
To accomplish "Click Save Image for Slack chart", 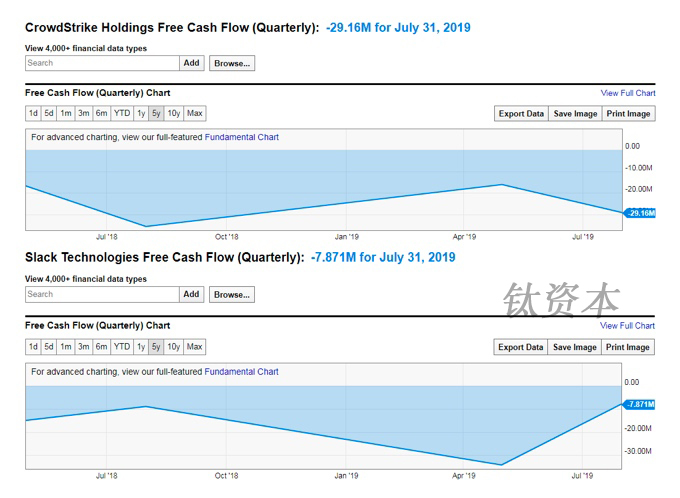I will point(575,347).
